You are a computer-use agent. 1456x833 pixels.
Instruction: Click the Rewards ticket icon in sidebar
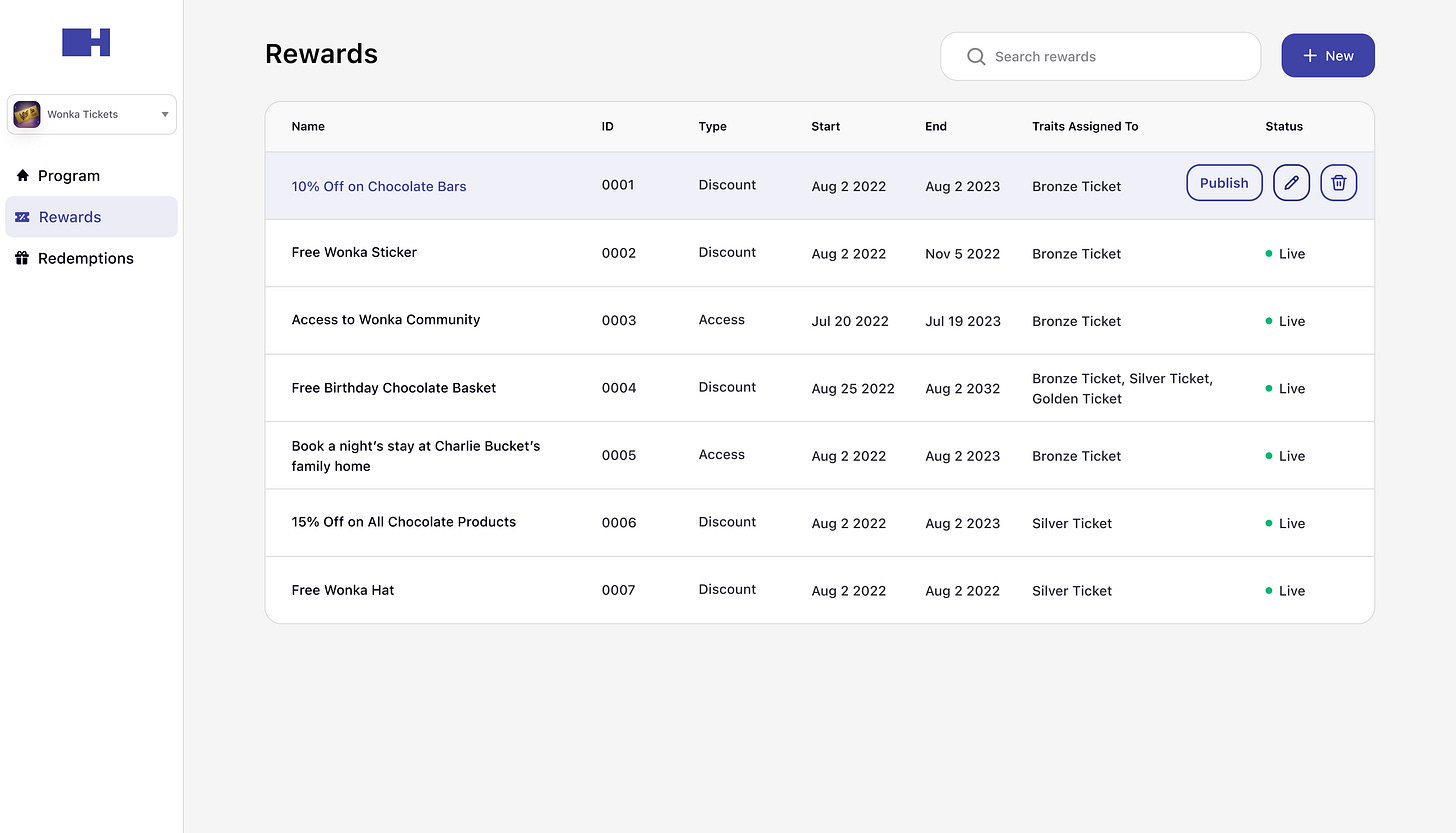(23, 217)
